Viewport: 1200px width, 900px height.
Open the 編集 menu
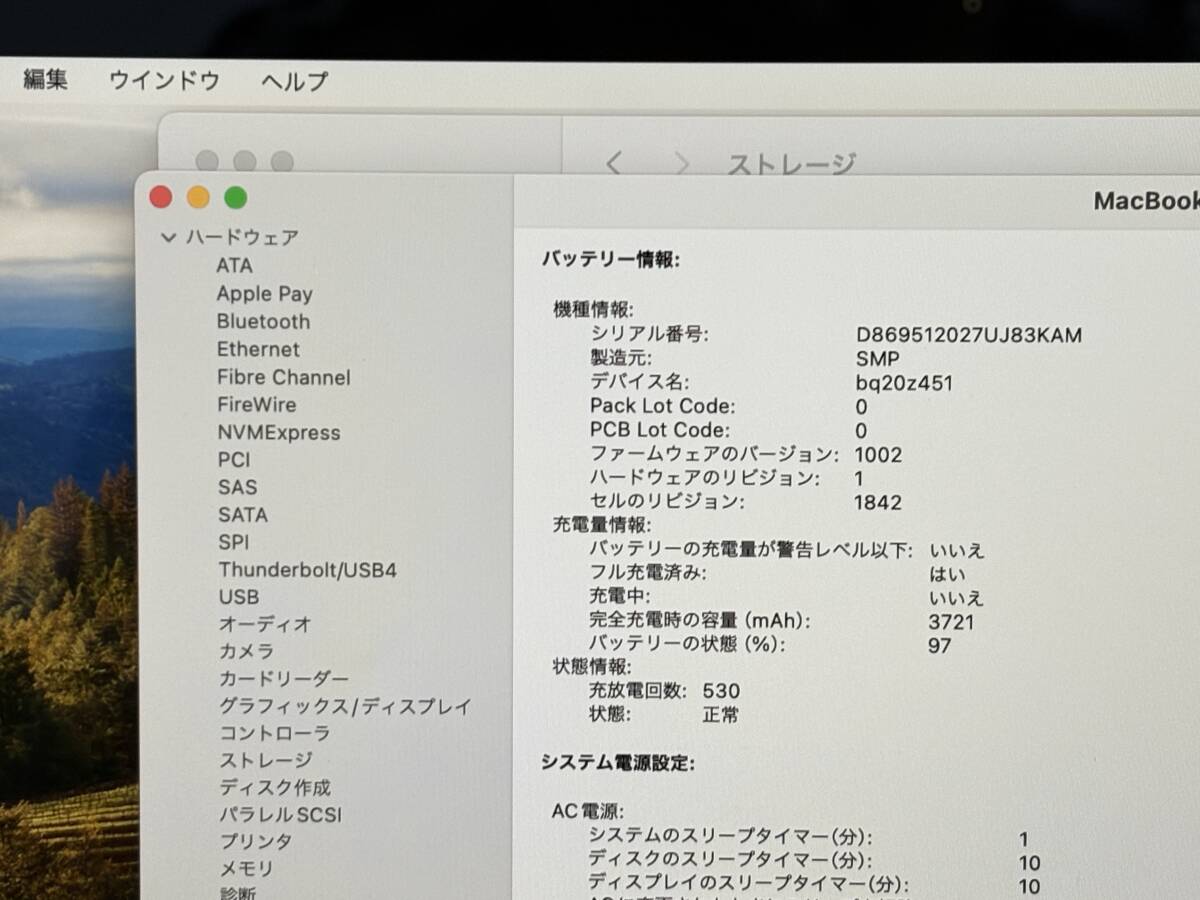pyautogui.click(x=45, y=80)
